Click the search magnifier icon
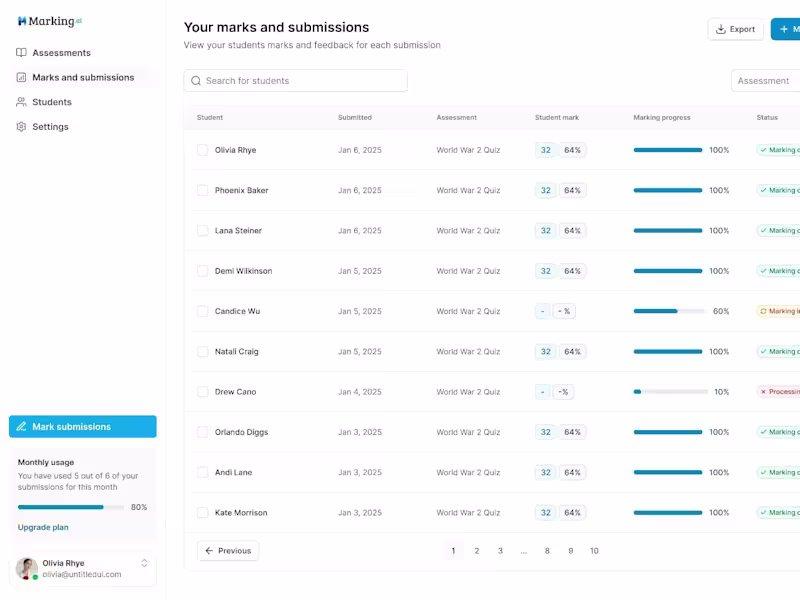This screenshot has height=600, width=800. (196, 81)
